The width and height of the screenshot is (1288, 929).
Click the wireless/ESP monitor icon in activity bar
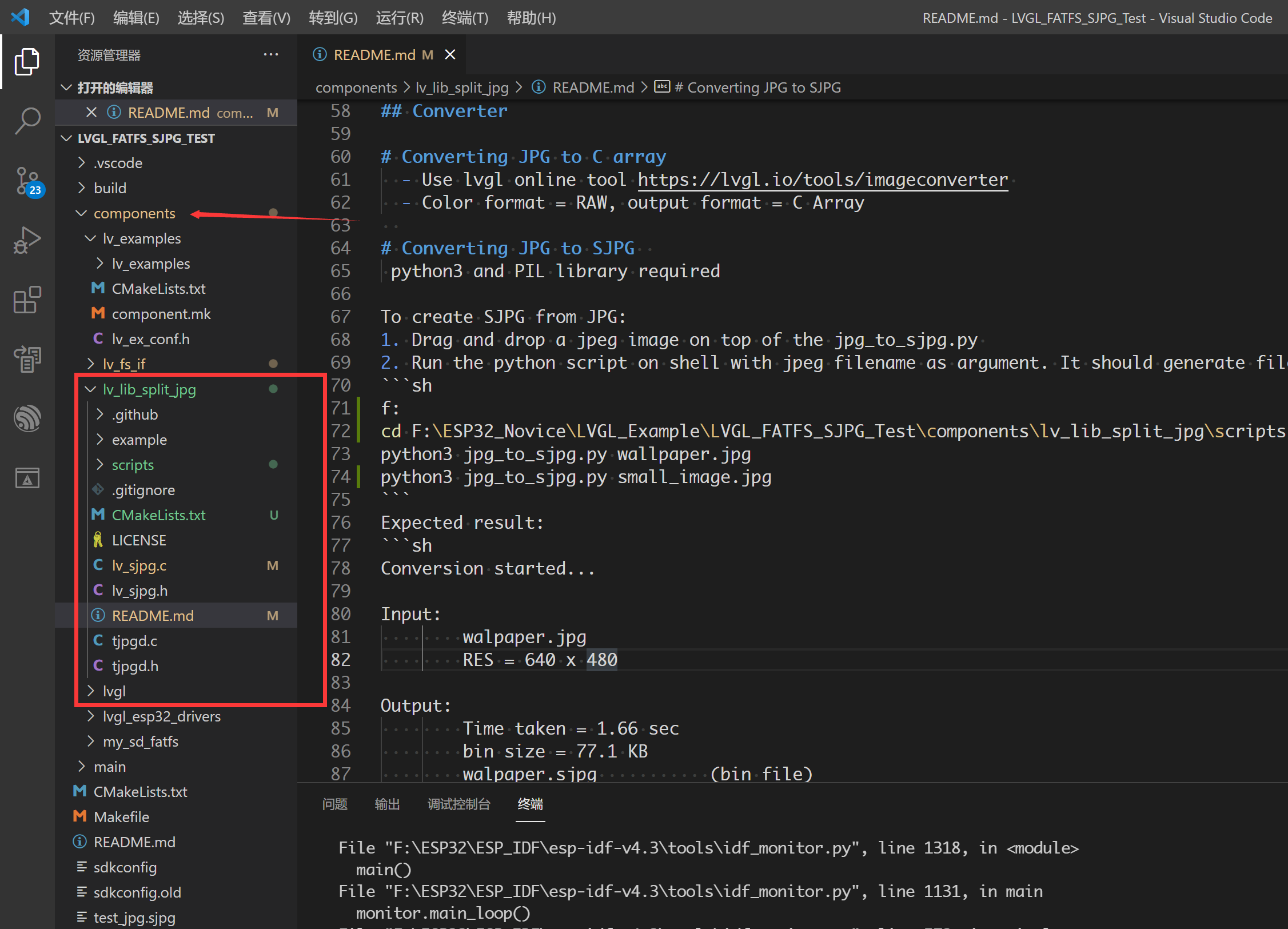point(26,418)
